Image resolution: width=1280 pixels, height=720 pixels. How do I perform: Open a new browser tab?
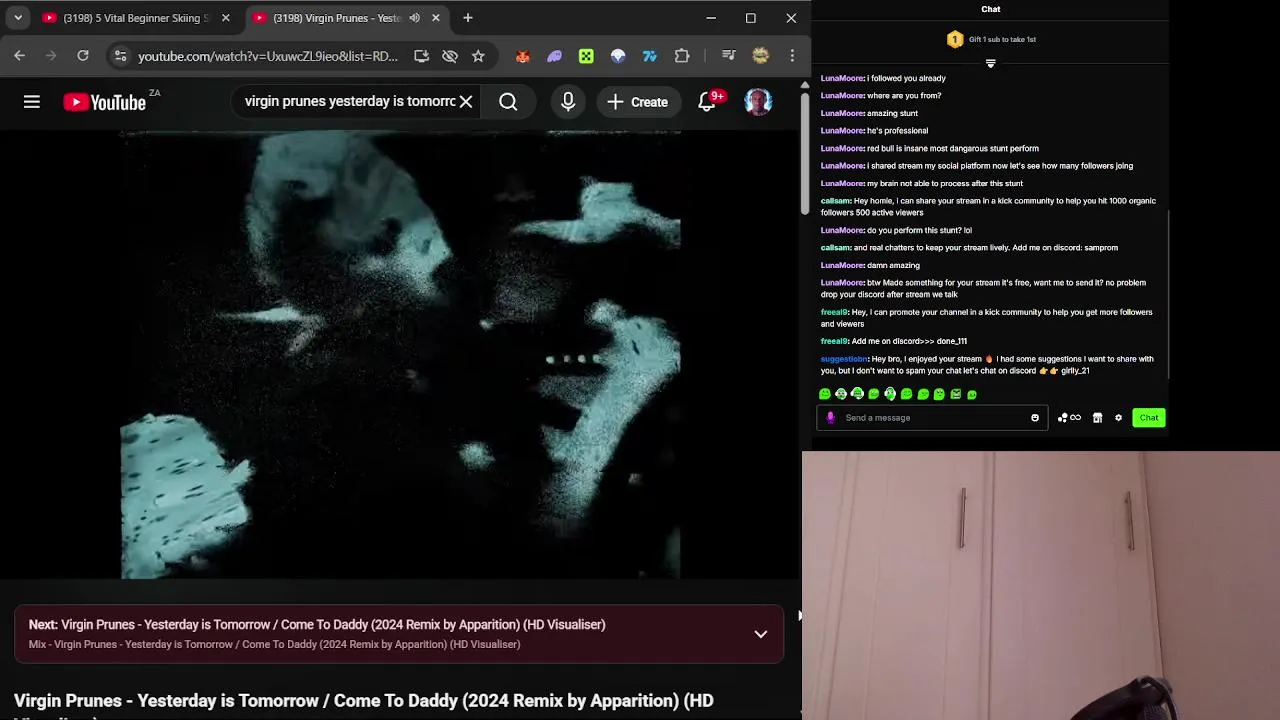click(x=468, y=18)
